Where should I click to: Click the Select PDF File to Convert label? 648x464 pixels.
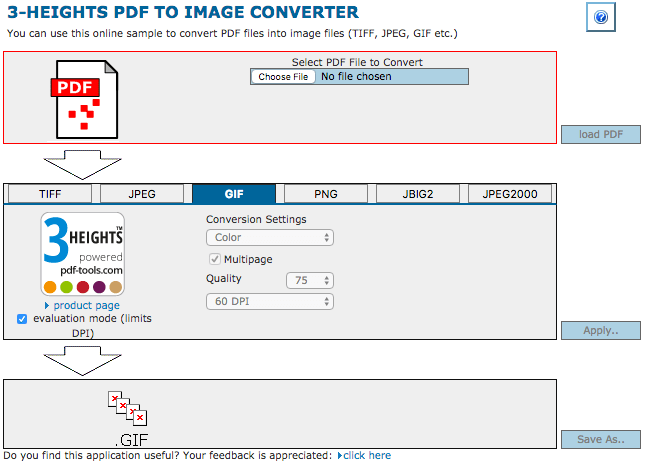(x=357, y=62)
